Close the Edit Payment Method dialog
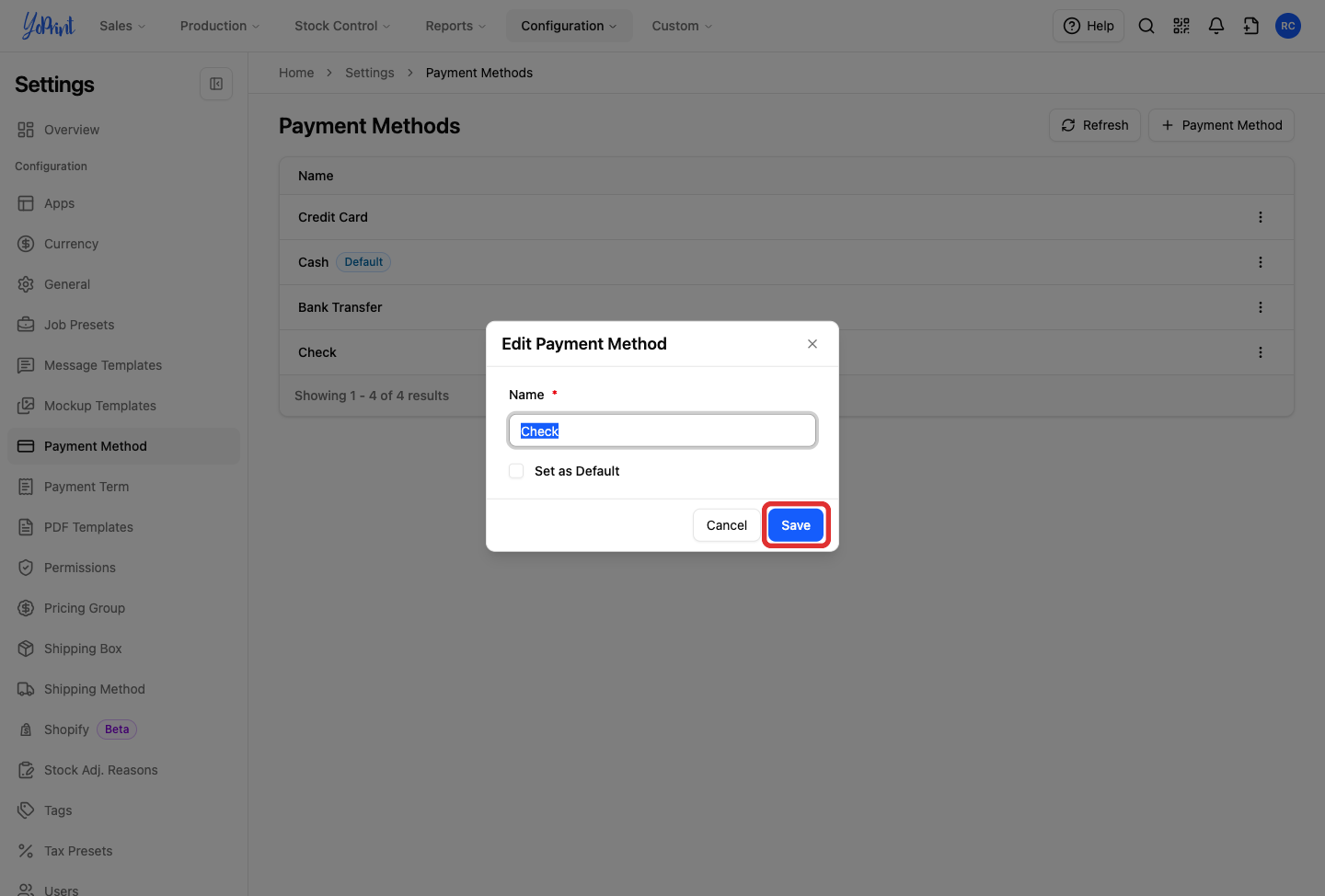 (812, 344)
